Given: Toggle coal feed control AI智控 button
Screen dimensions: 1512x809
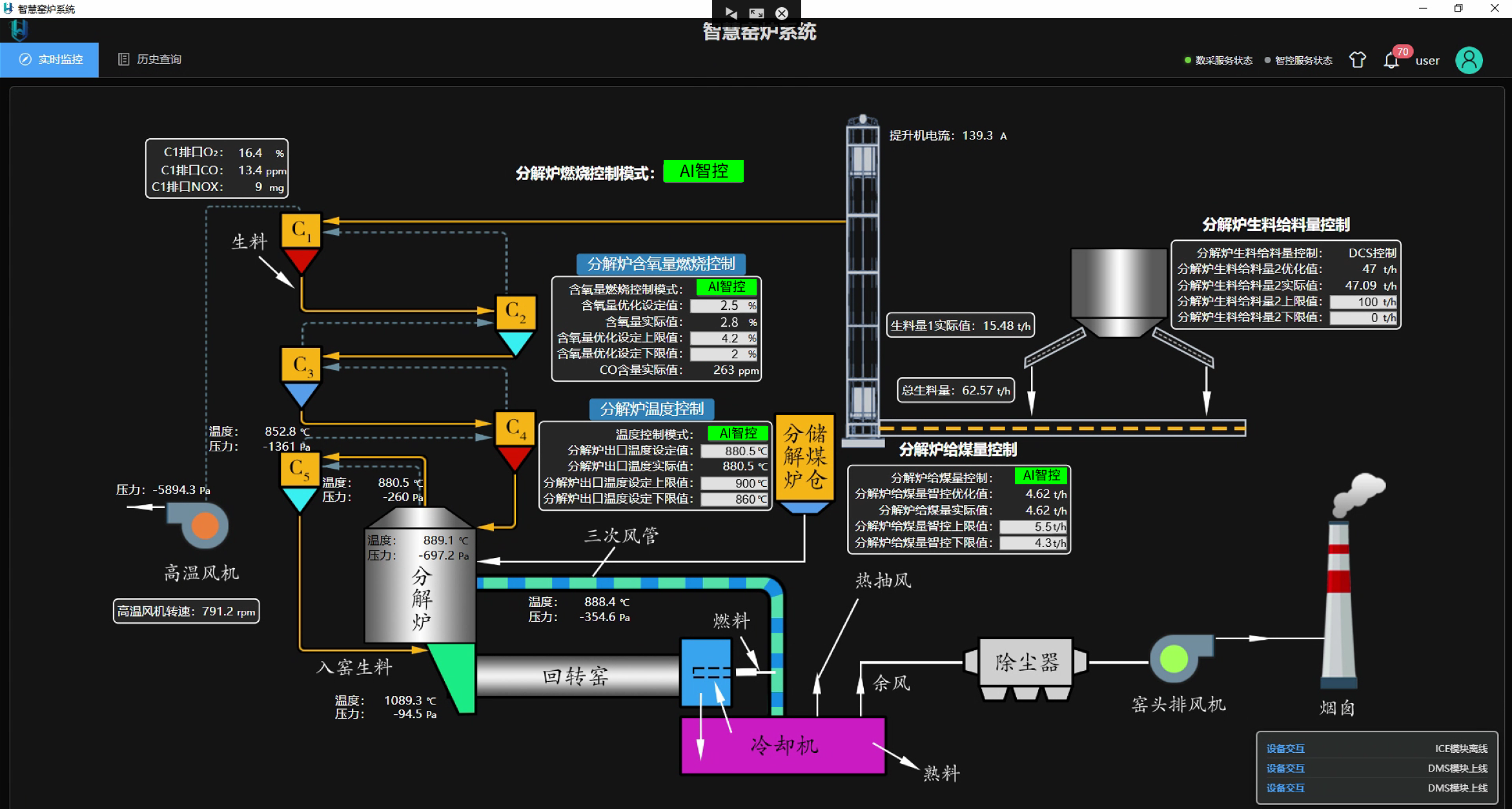Looking at the screenshot, I should pyautogui.click(x=1041, y=476).
